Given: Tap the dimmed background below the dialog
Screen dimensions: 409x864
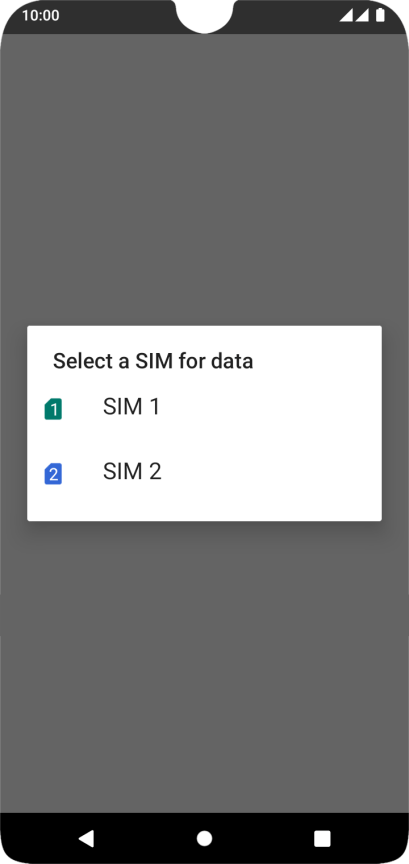Looking at the screenshot, I should 204,667.
